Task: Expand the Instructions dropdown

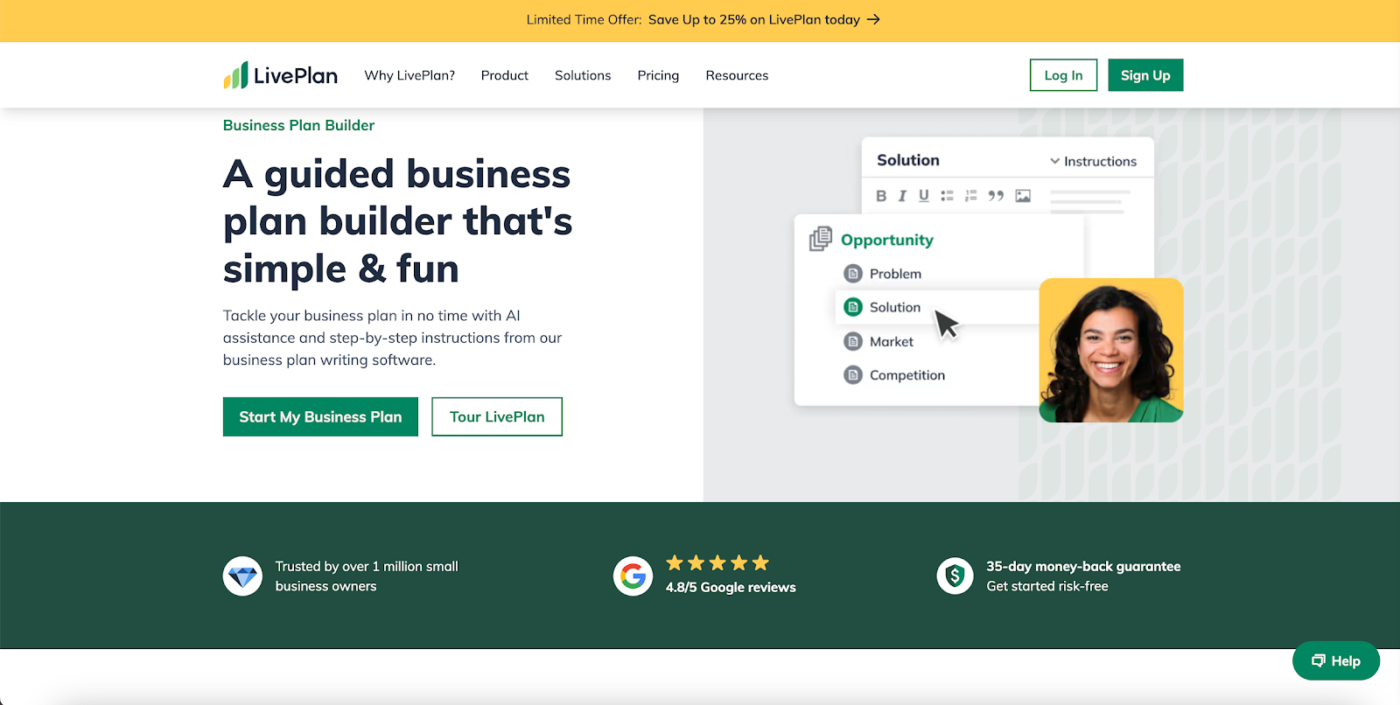Action: [x=1093, y=161]
